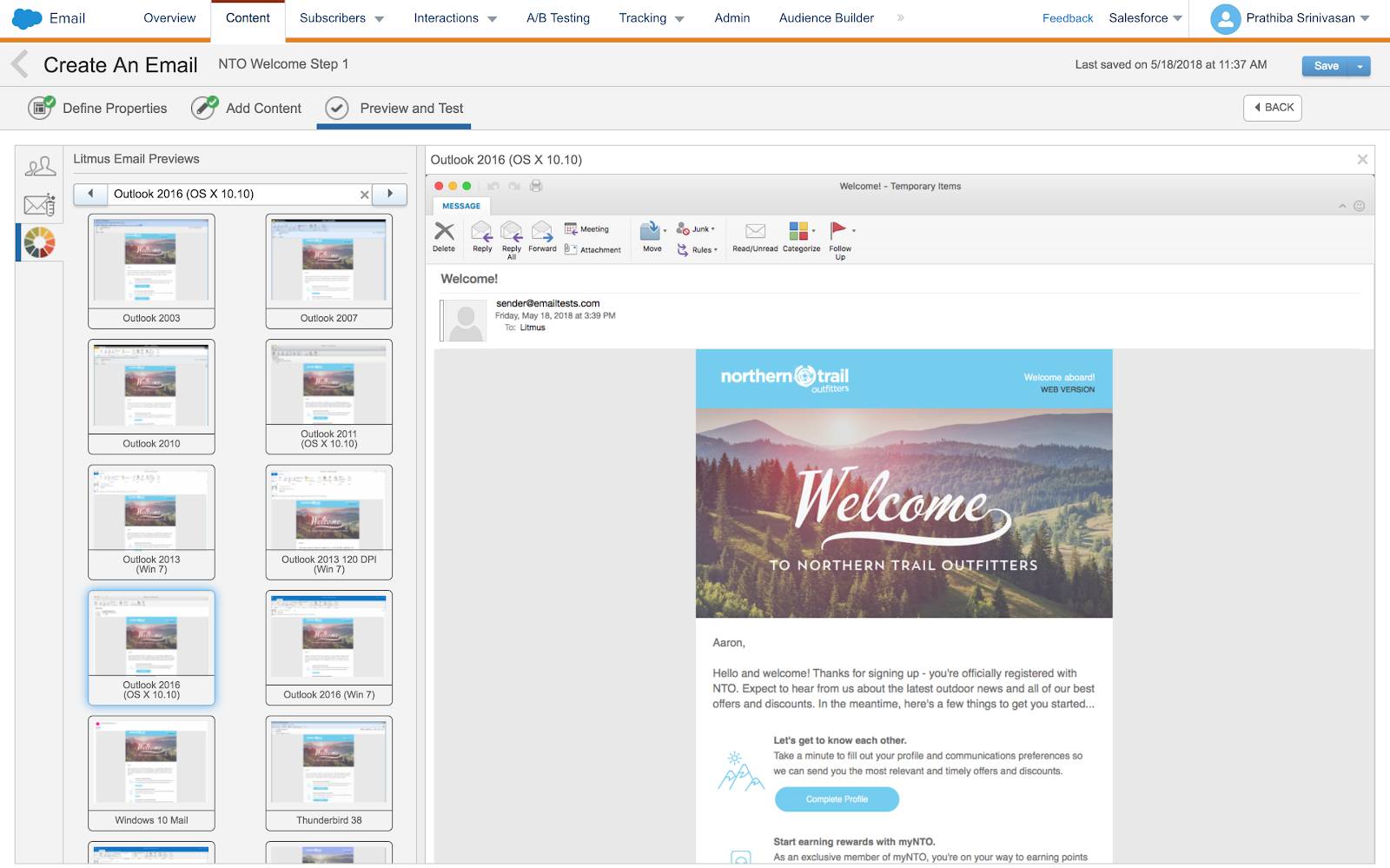
Task: Click the Preview and Test checkmark icon
Action: 337,108
